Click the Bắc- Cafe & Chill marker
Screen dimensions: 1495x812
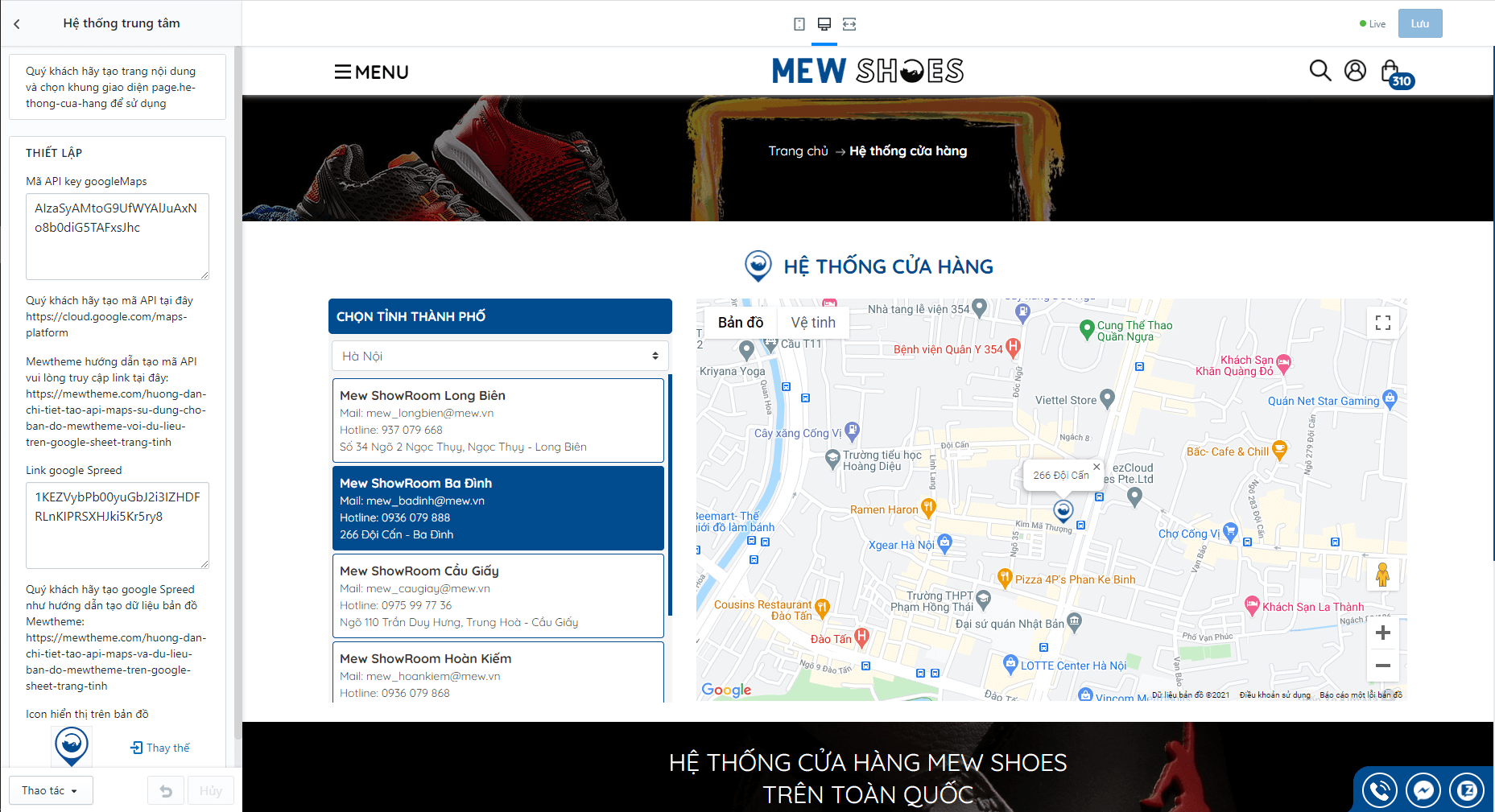pos(1280,449)
